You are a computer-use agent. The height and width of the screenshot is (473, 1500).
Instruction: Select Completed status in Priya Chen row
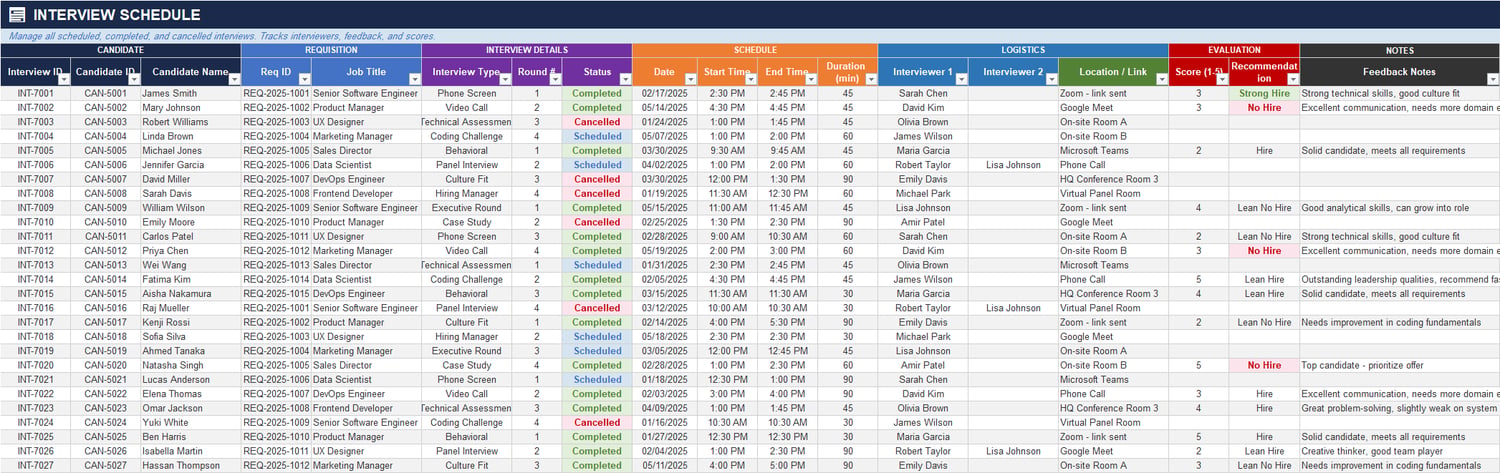click(x=597, y=251)
